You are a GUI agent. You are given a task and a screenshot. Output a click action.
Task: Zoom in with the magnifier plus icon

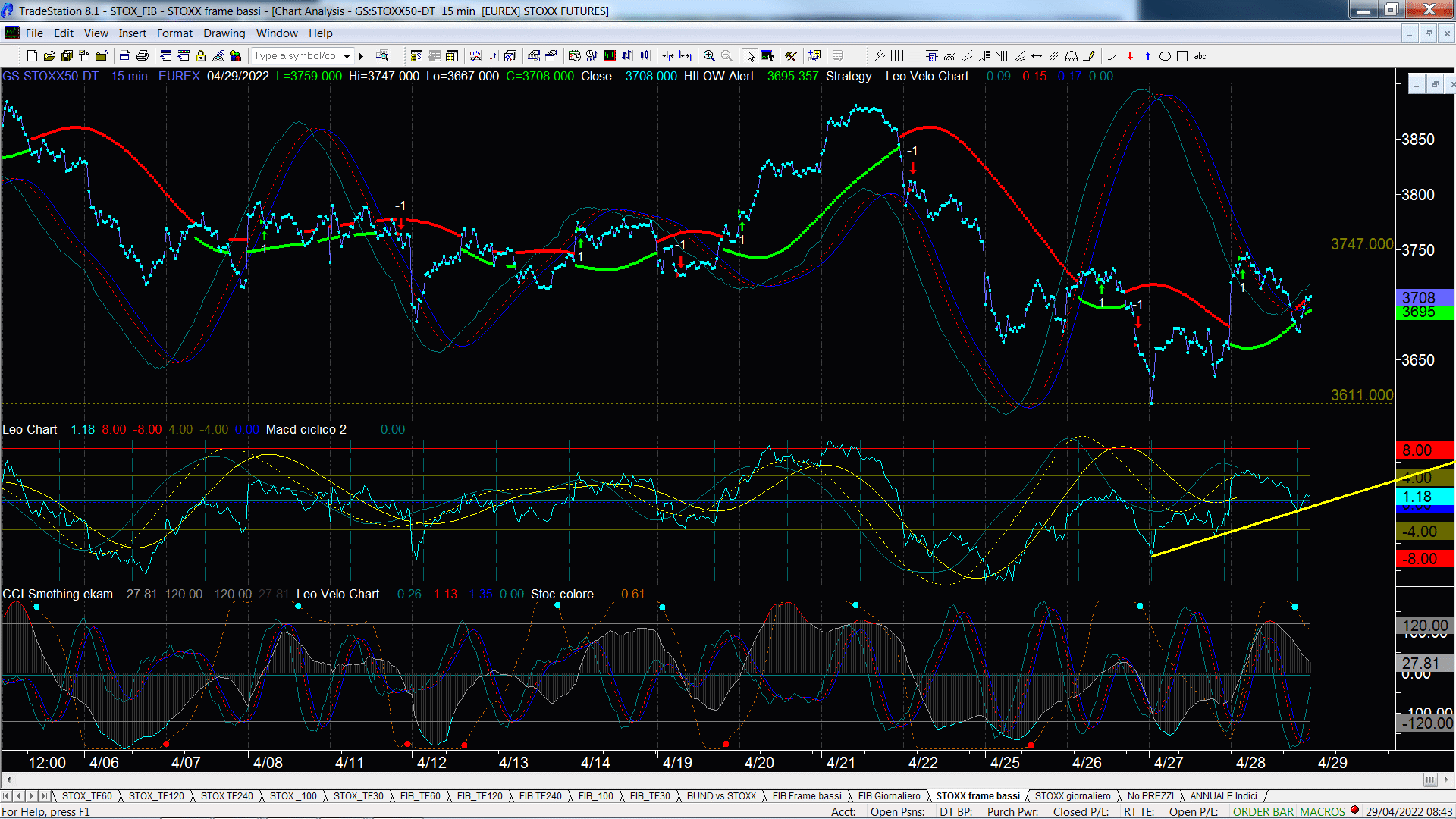(709, 56)
